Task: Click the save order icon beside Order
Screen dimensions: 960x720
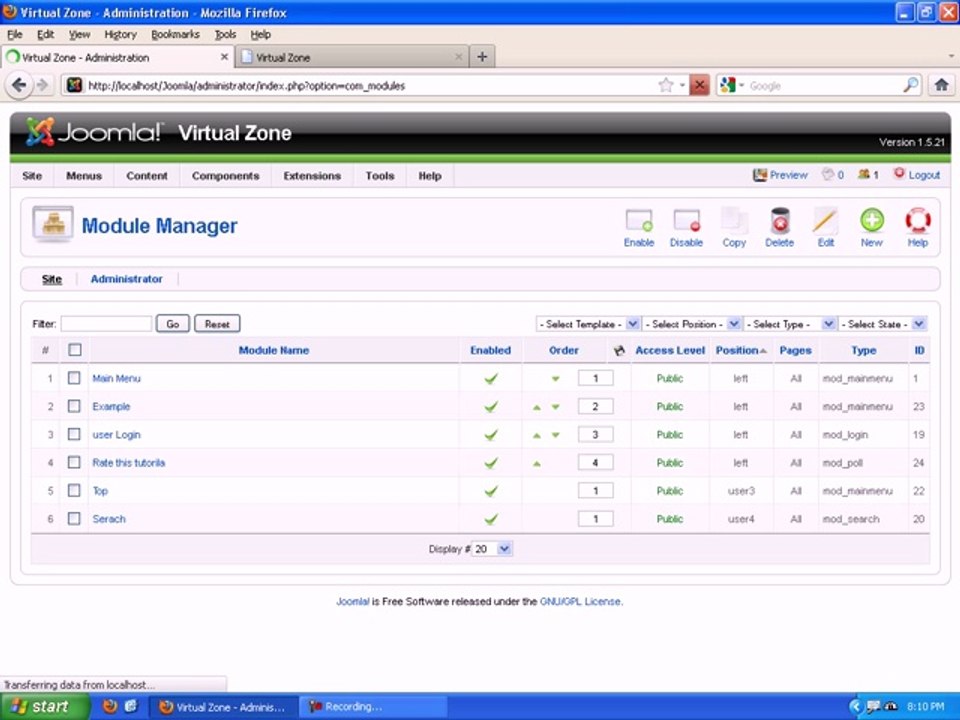Action: click(x=619, y=350)
